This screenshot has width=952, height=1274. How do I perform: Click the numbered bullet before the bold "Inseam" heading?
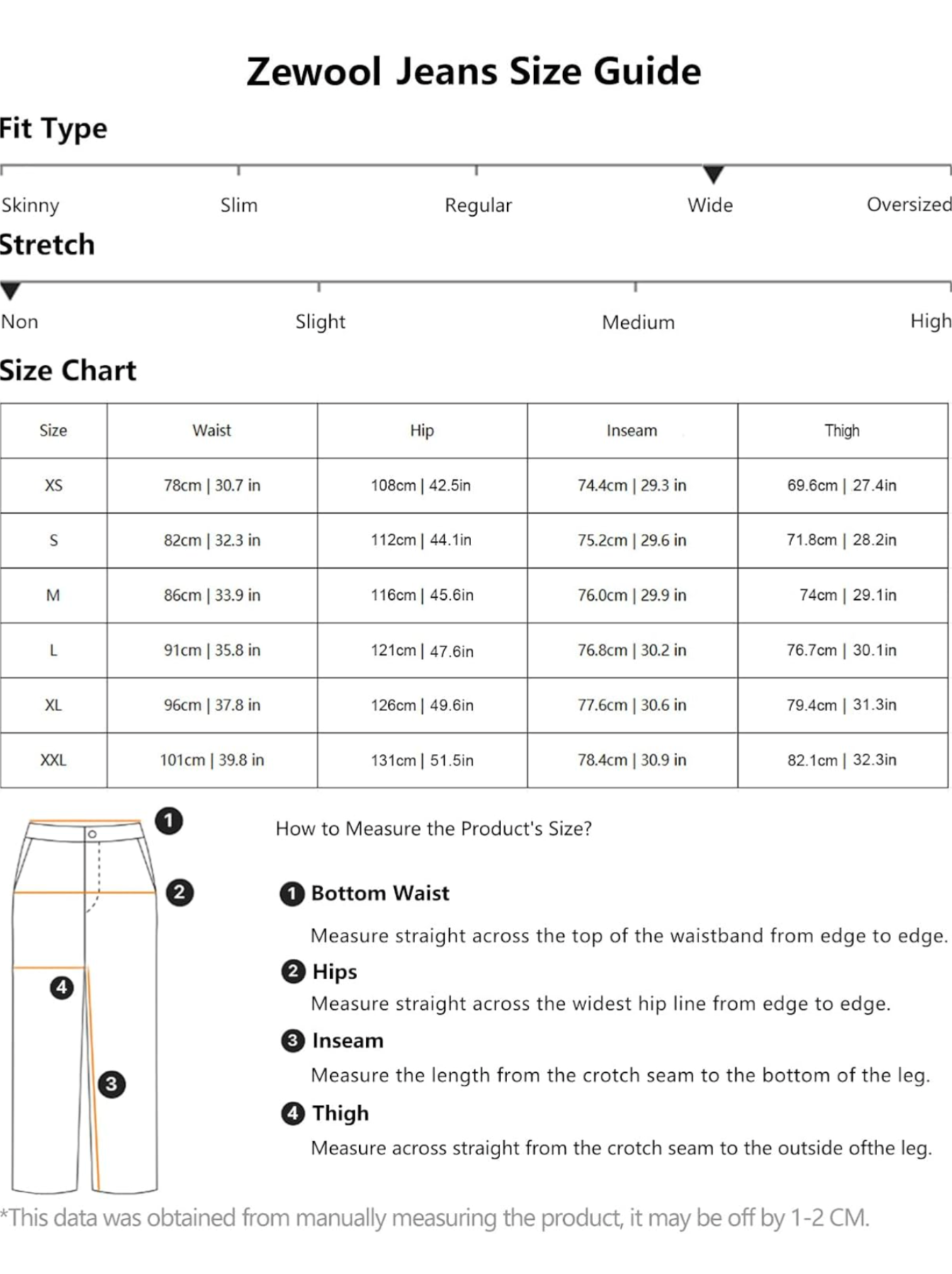(x=293, y=1040)
